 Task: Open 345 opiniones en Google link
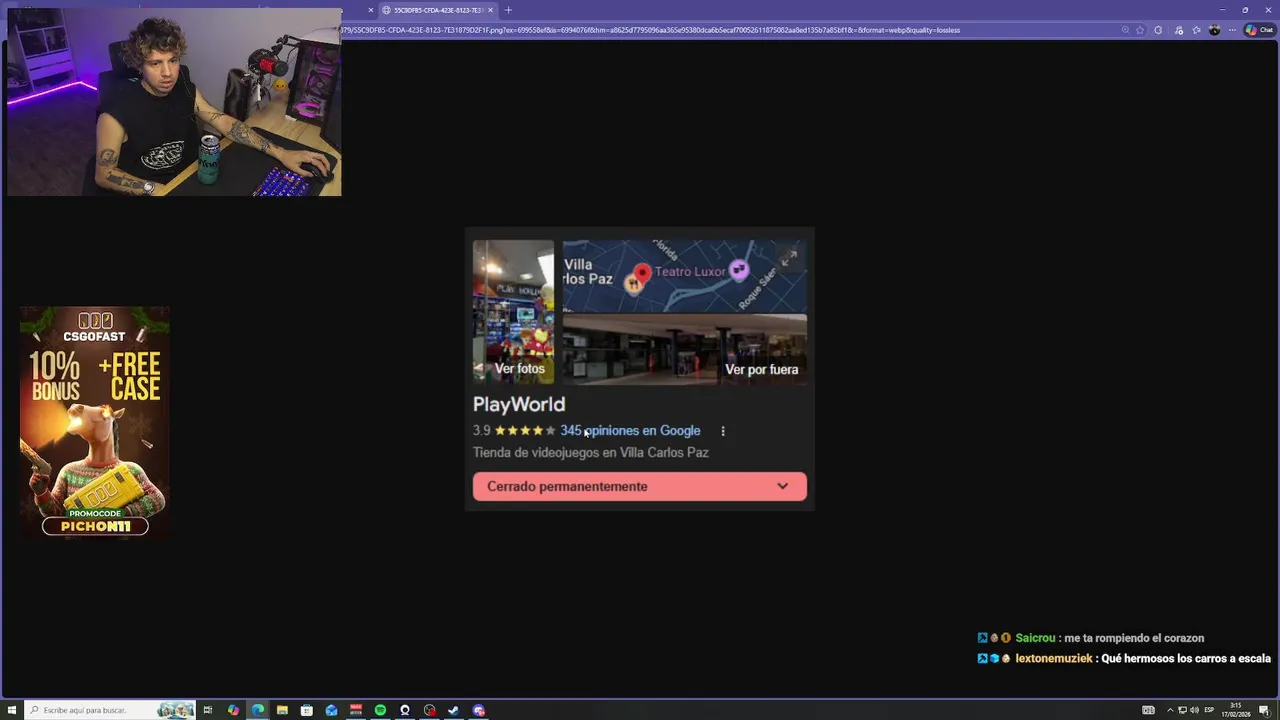[x=630, y=431]
